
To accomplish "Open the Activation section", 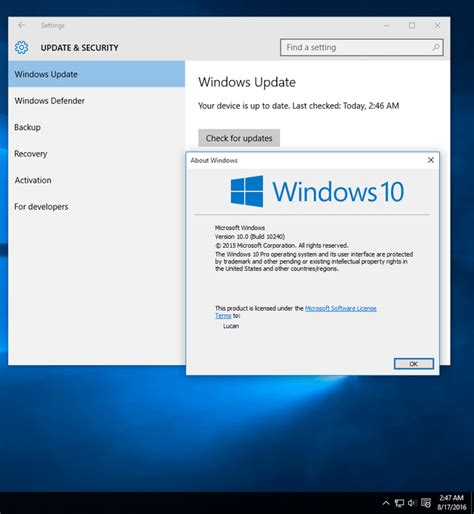I will tap(96, 180).
